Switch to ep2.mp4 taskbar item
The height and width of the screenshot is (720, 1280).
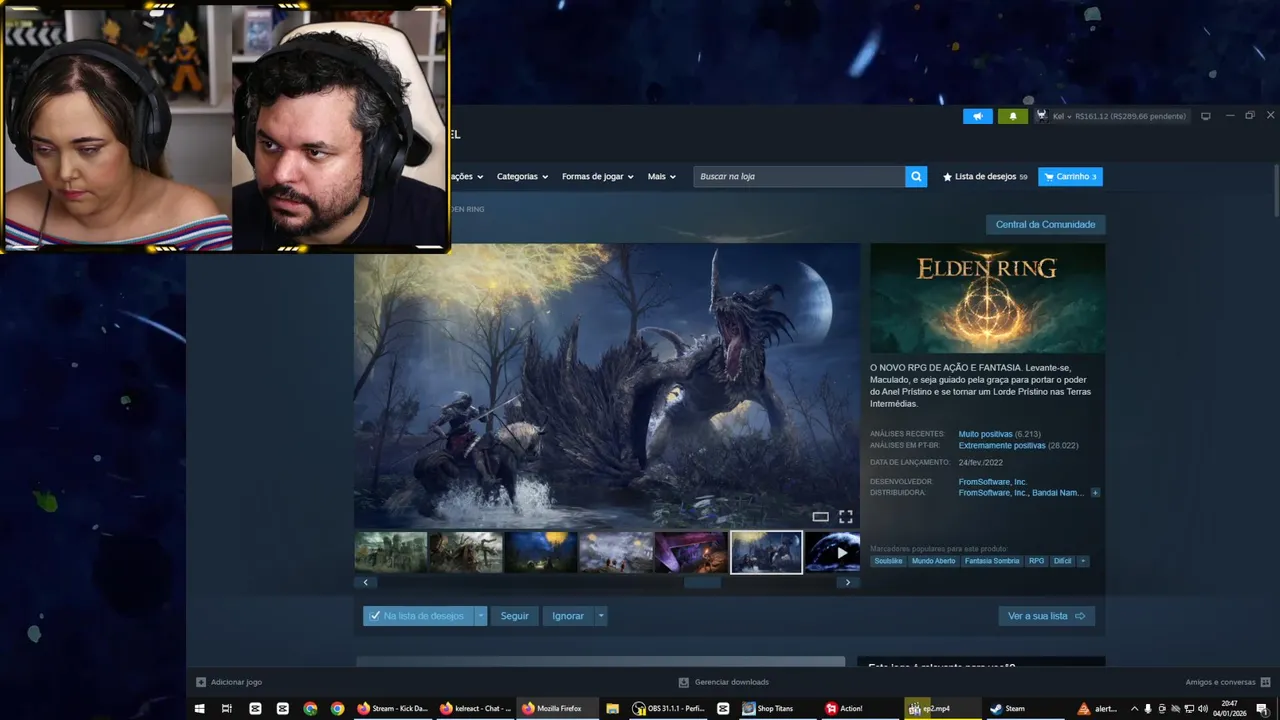pyautogui.click(x=942, y=708)
